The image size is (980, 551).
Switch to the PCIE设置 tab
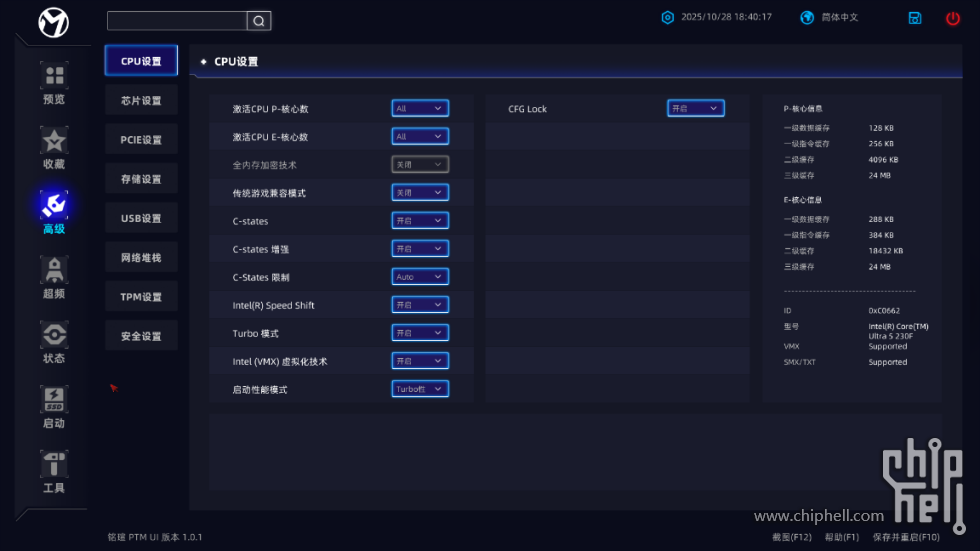(141, 140)
